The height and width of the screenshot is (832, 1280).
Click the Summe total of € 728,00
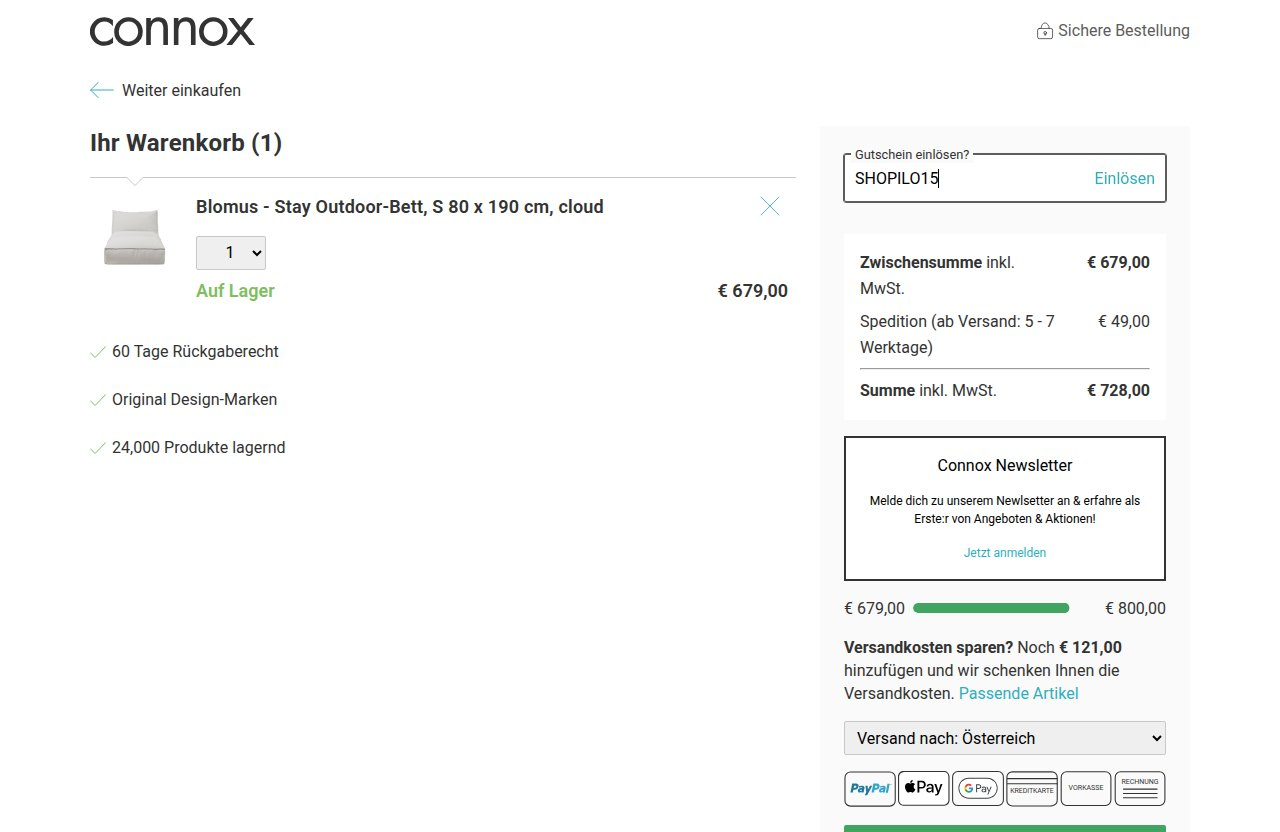click(1118, 390)
